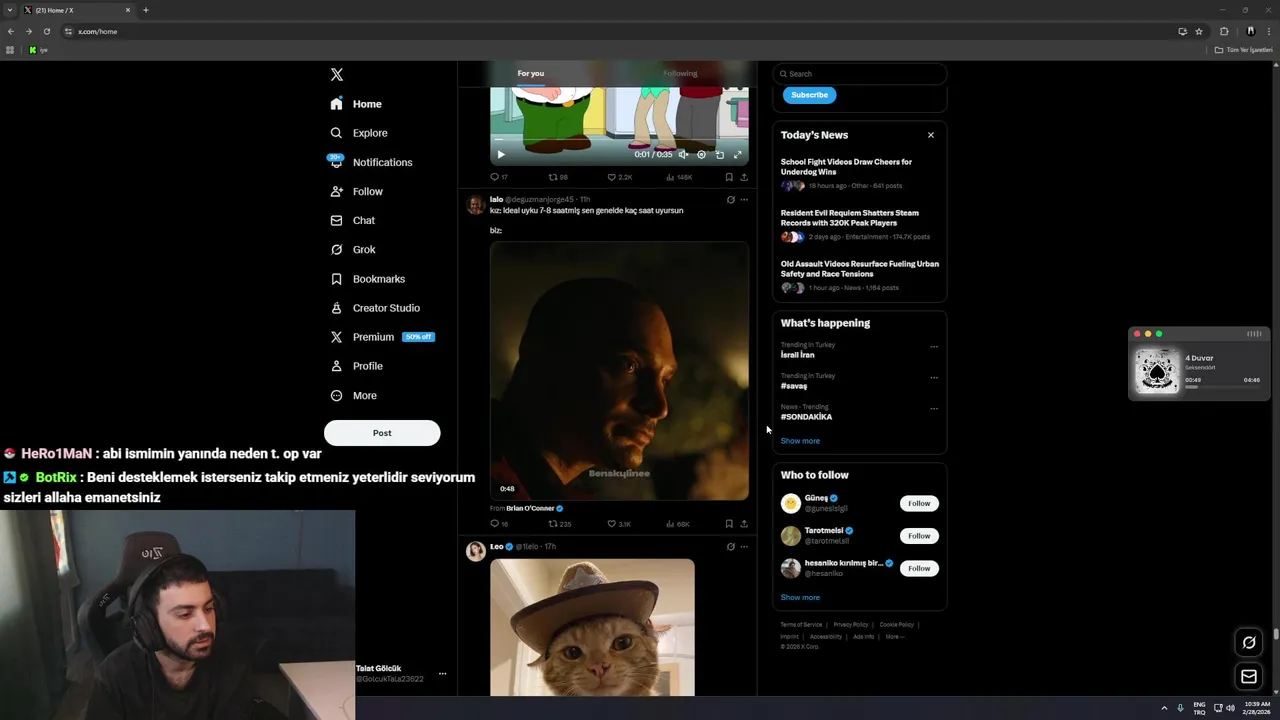
Task: Open Grok in the sidebar
Action: [x=353, y=249]
